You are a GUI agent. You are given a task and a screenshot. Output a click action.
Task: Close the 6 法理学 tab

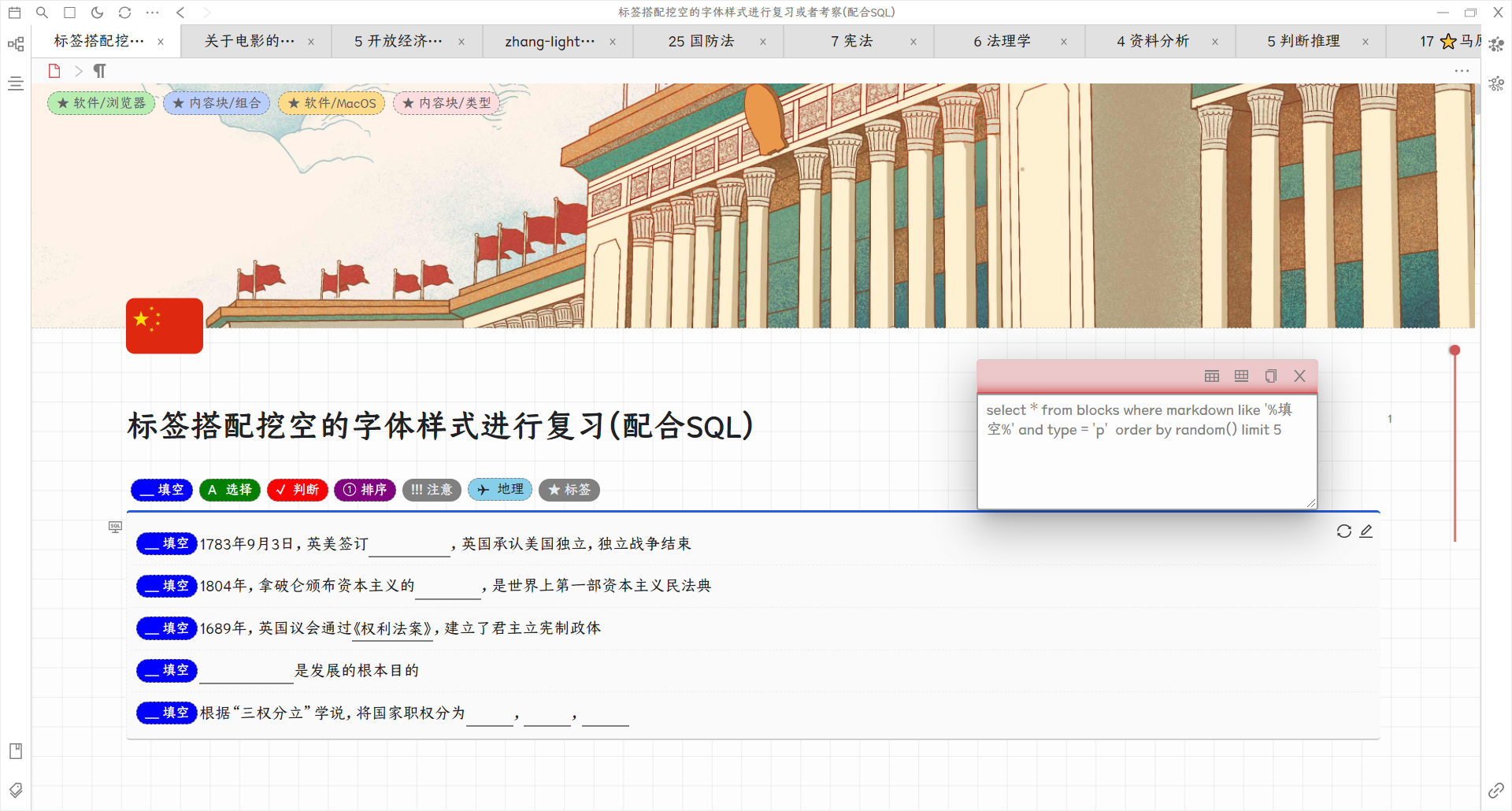(x=1064, y=42)
